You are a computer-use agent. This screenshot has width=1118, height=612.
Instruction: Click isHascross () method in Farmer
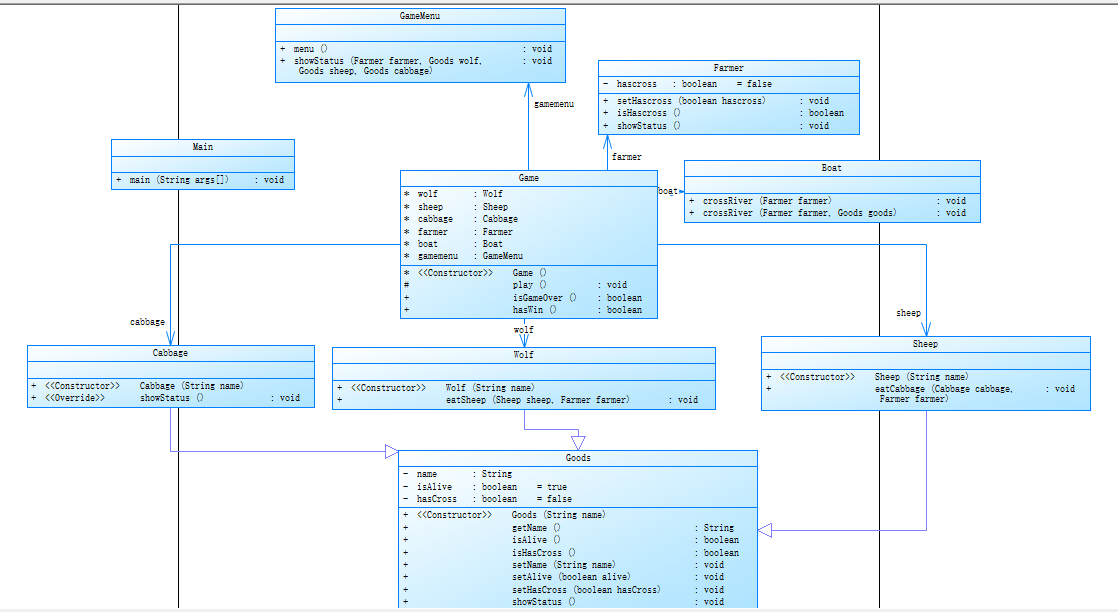[x=723, y=113]
